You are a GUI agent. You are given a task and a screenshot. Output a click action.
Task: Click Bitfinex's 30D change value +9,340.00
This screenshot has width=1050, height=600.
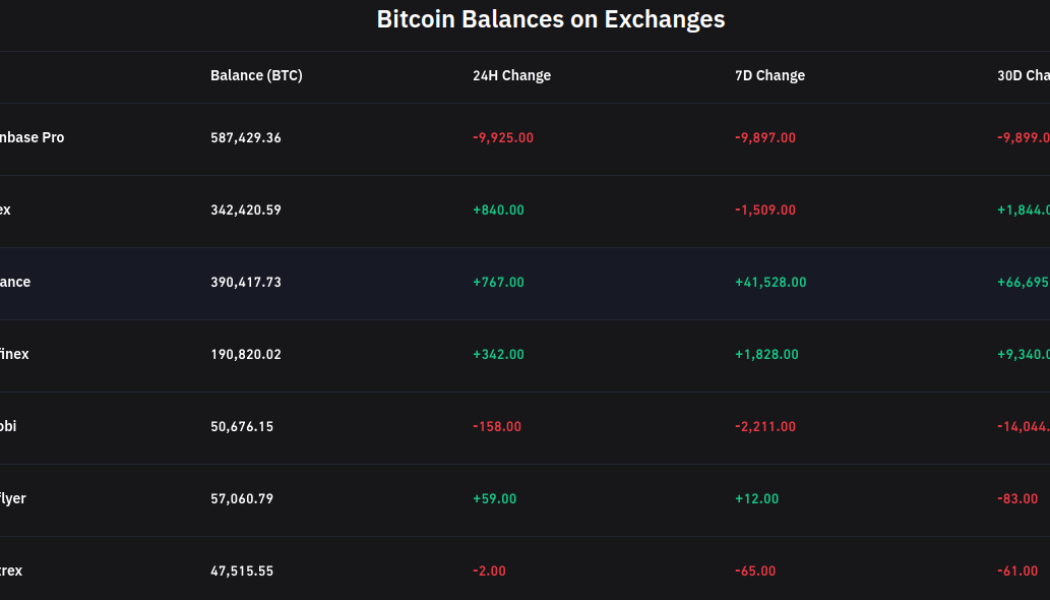click(x=1024, y=353)
